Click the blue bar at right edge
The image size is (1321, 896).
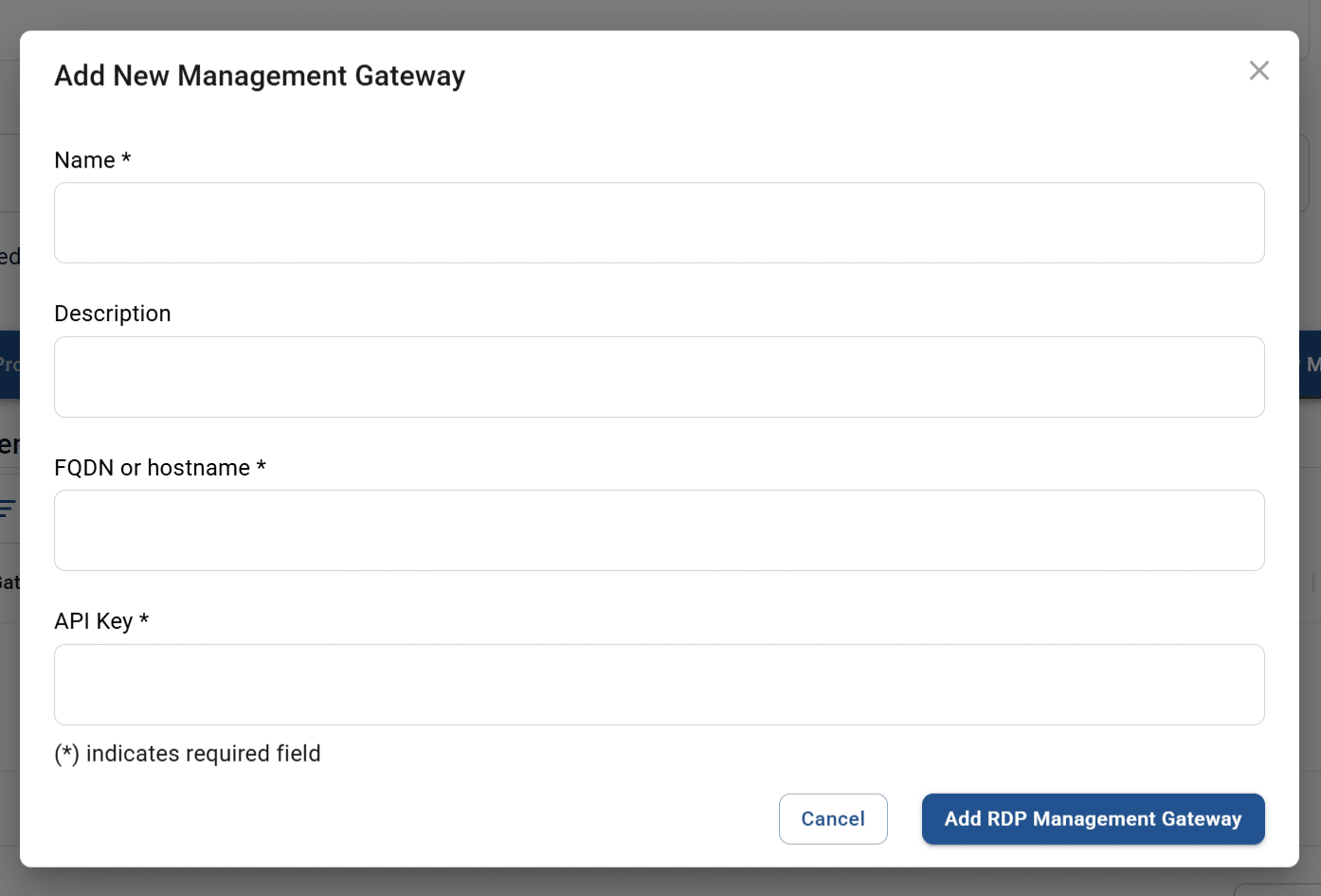coord(1311,365)
